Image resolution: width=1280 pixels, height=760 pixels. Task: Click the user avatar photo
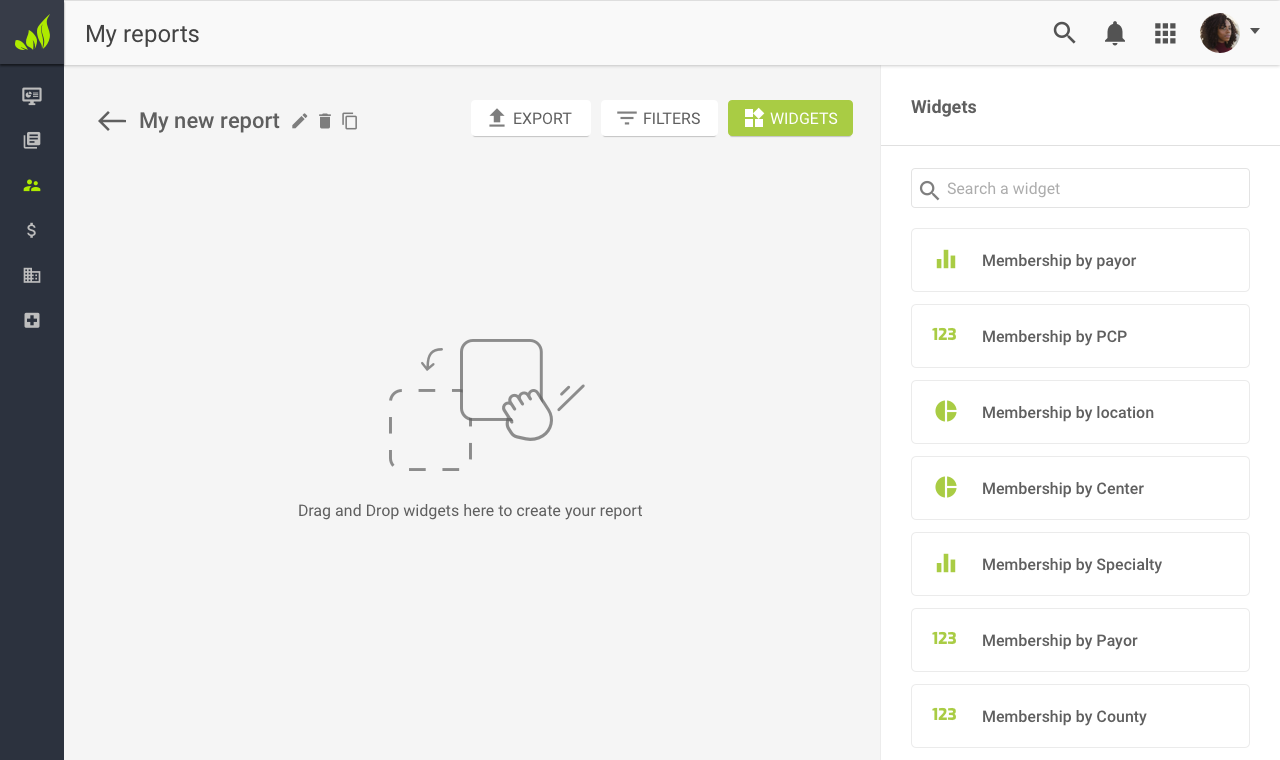[x=1219, y=33]
